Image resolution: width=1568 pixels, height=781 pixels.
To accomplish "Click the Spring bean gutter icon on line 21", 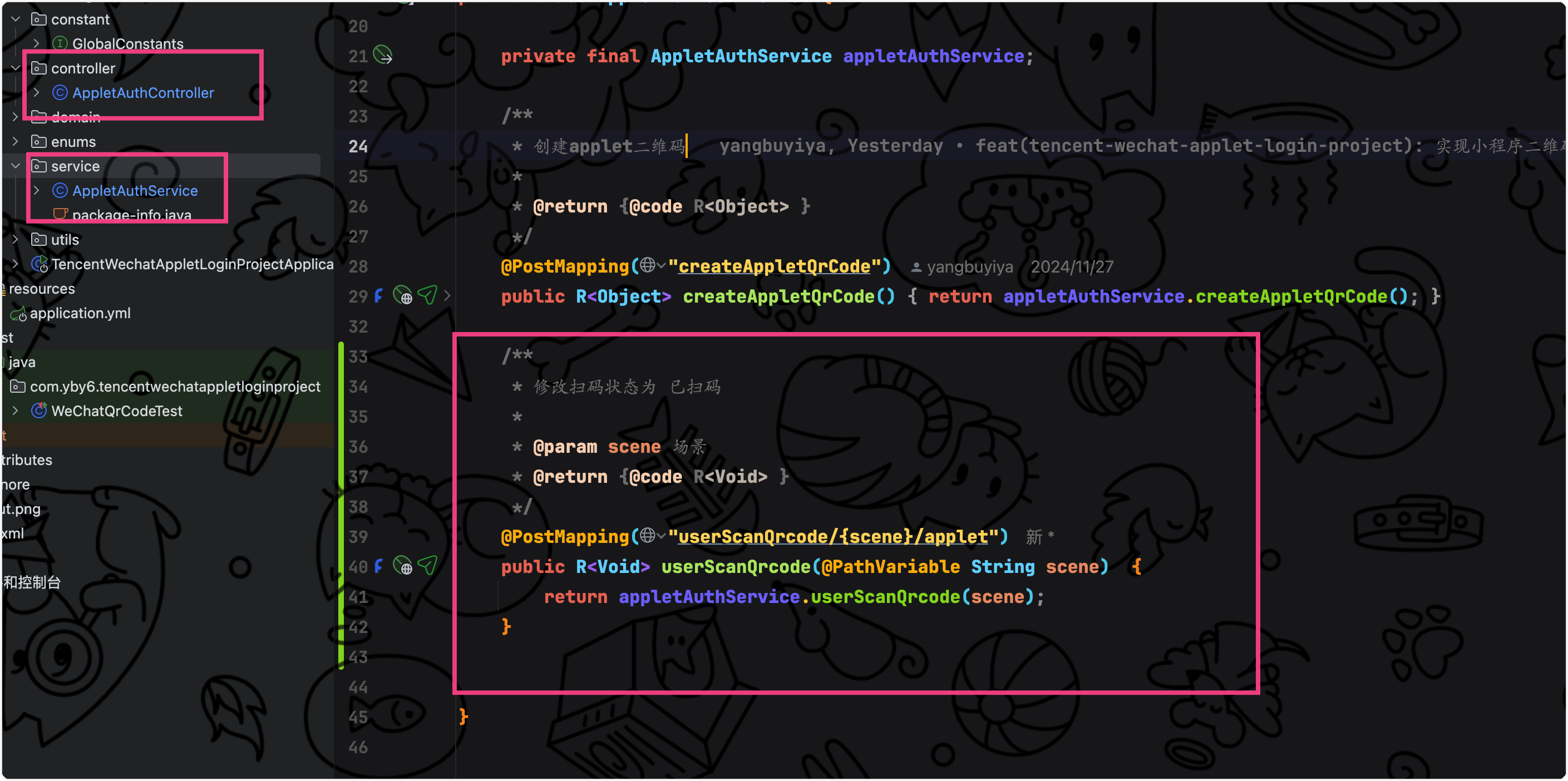I will tap(382, 56).
